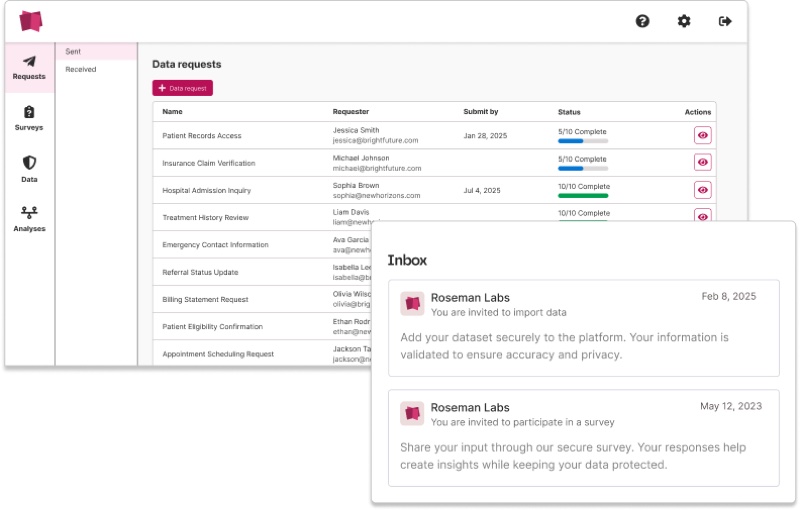This screenshot has height=510, width=800.
Task: Click 'You are invited to participate in a survey'
Action: (522, 422)
